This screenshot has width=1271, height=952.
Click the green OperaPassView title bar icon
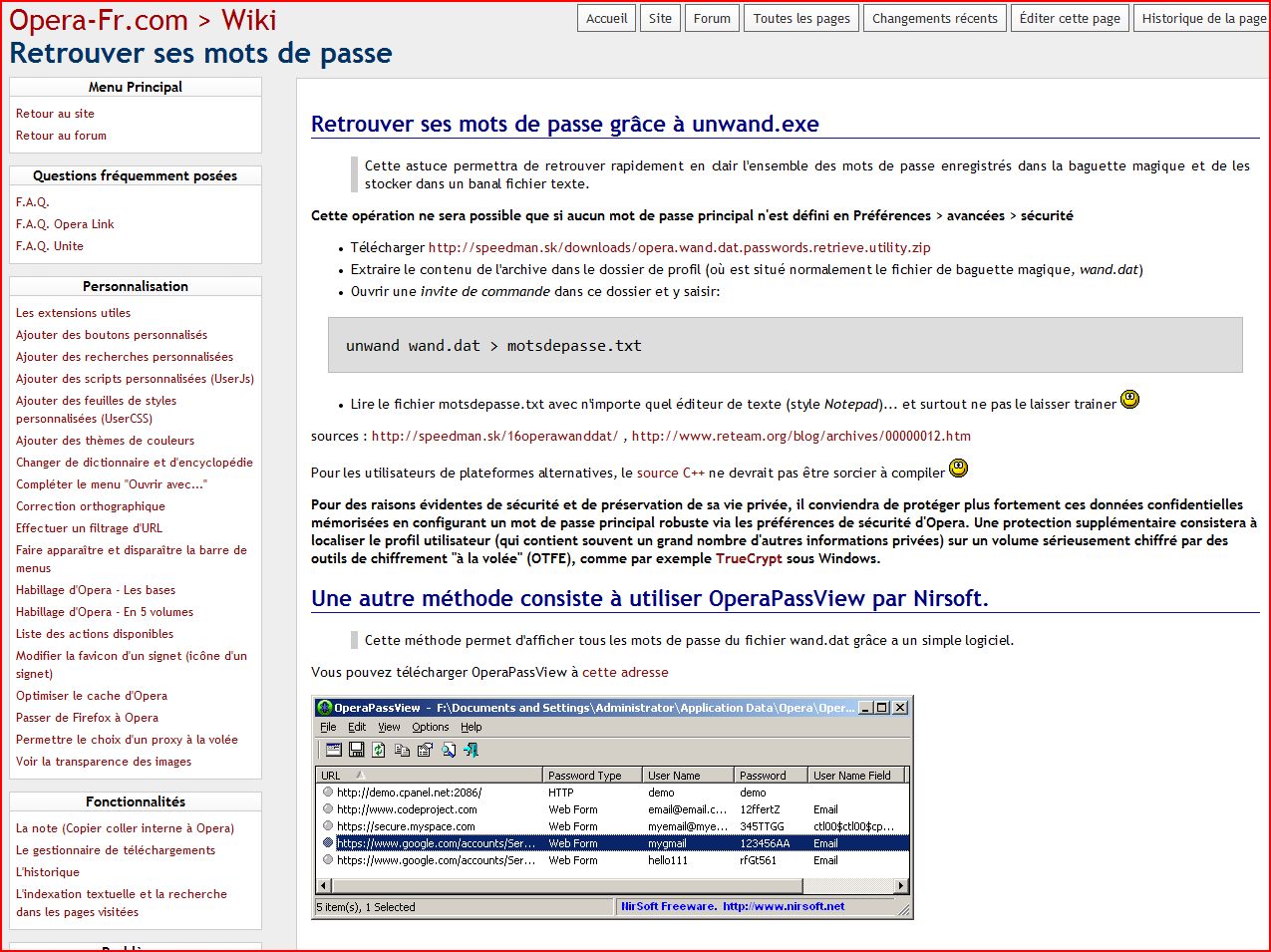(x=325, y=708)
